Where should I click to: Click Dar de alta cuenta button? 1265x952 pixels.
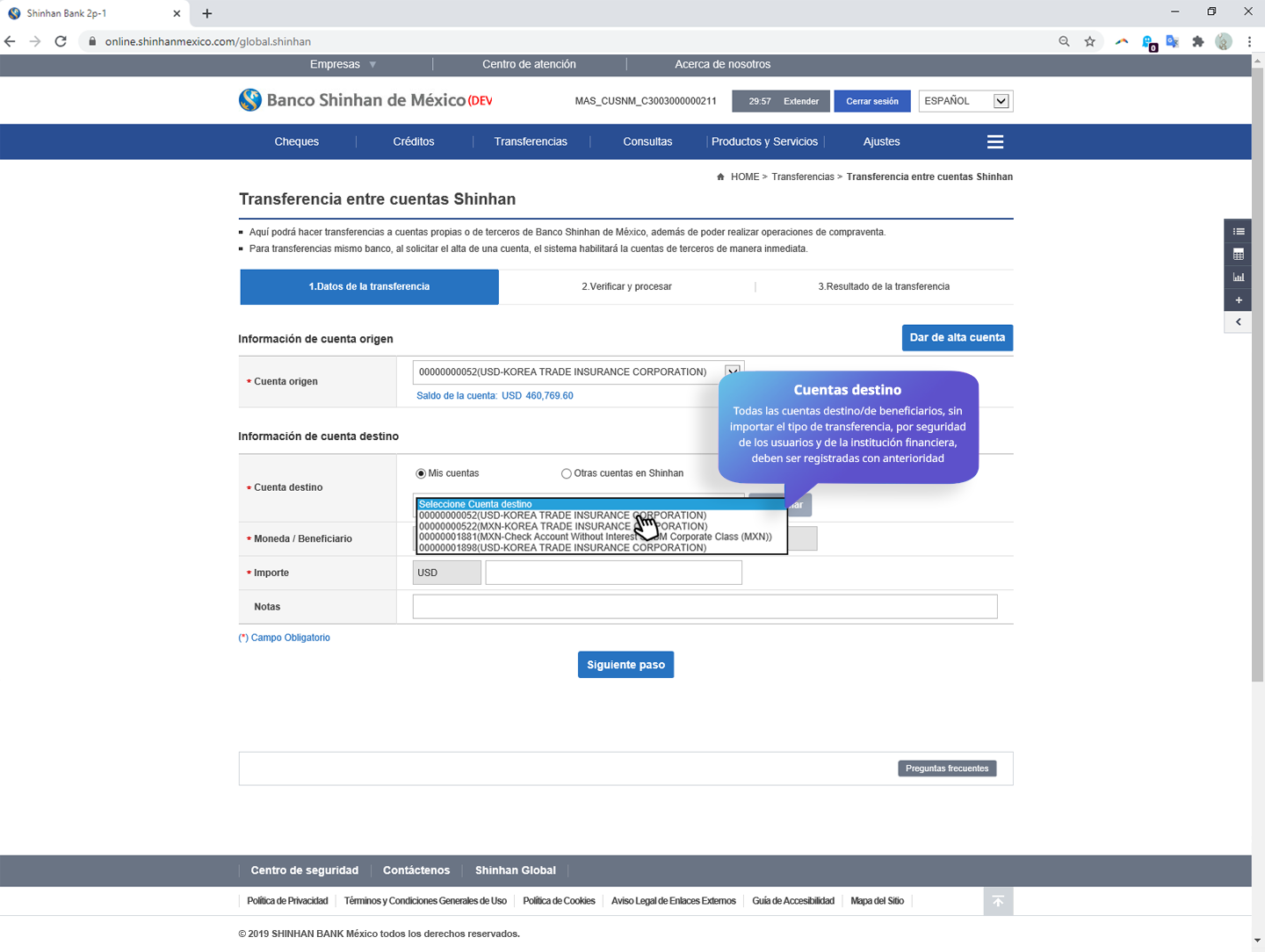tap(957, 337)
